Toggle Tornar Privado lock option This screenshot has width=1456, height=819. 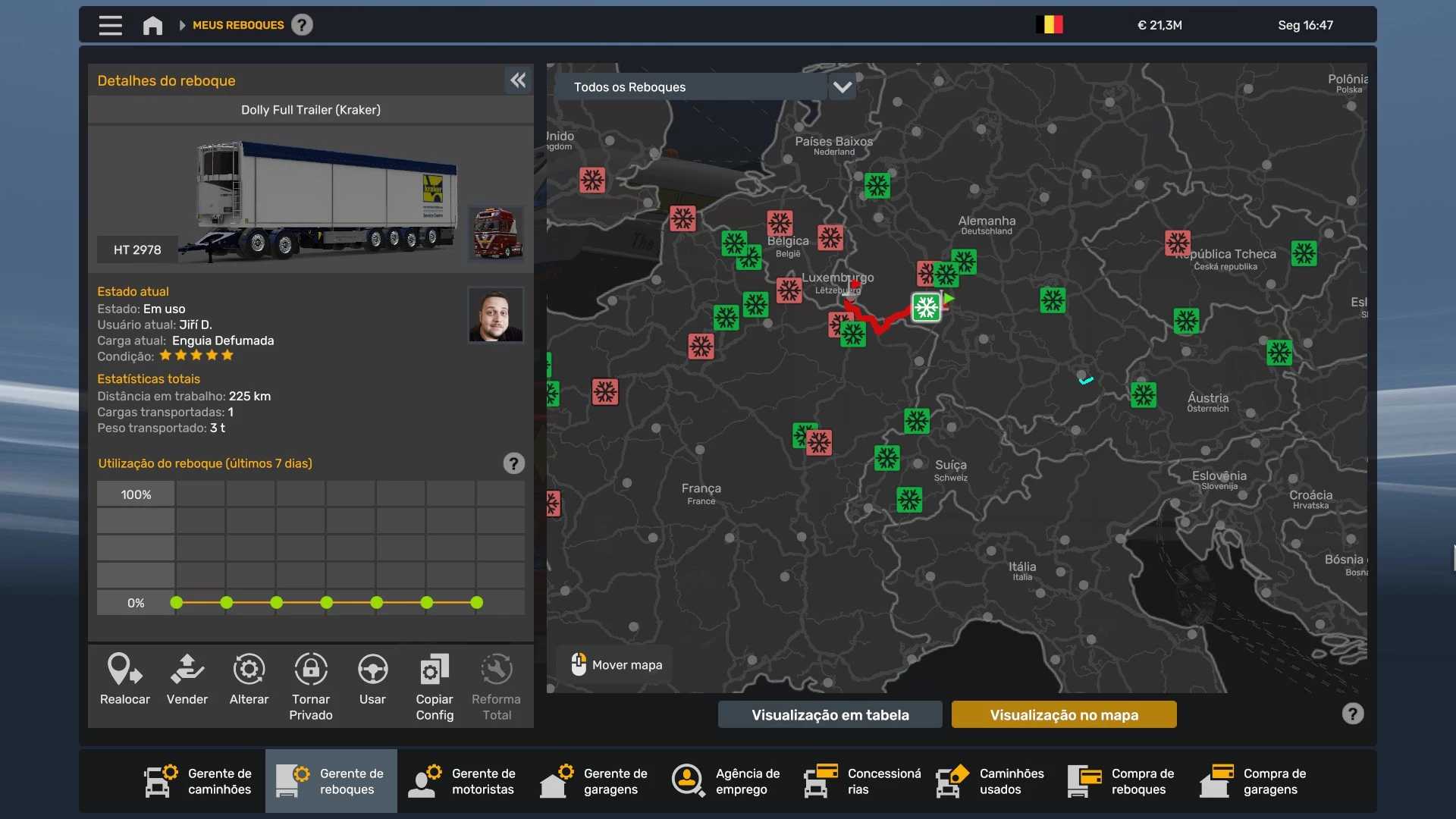click(311, 670)
